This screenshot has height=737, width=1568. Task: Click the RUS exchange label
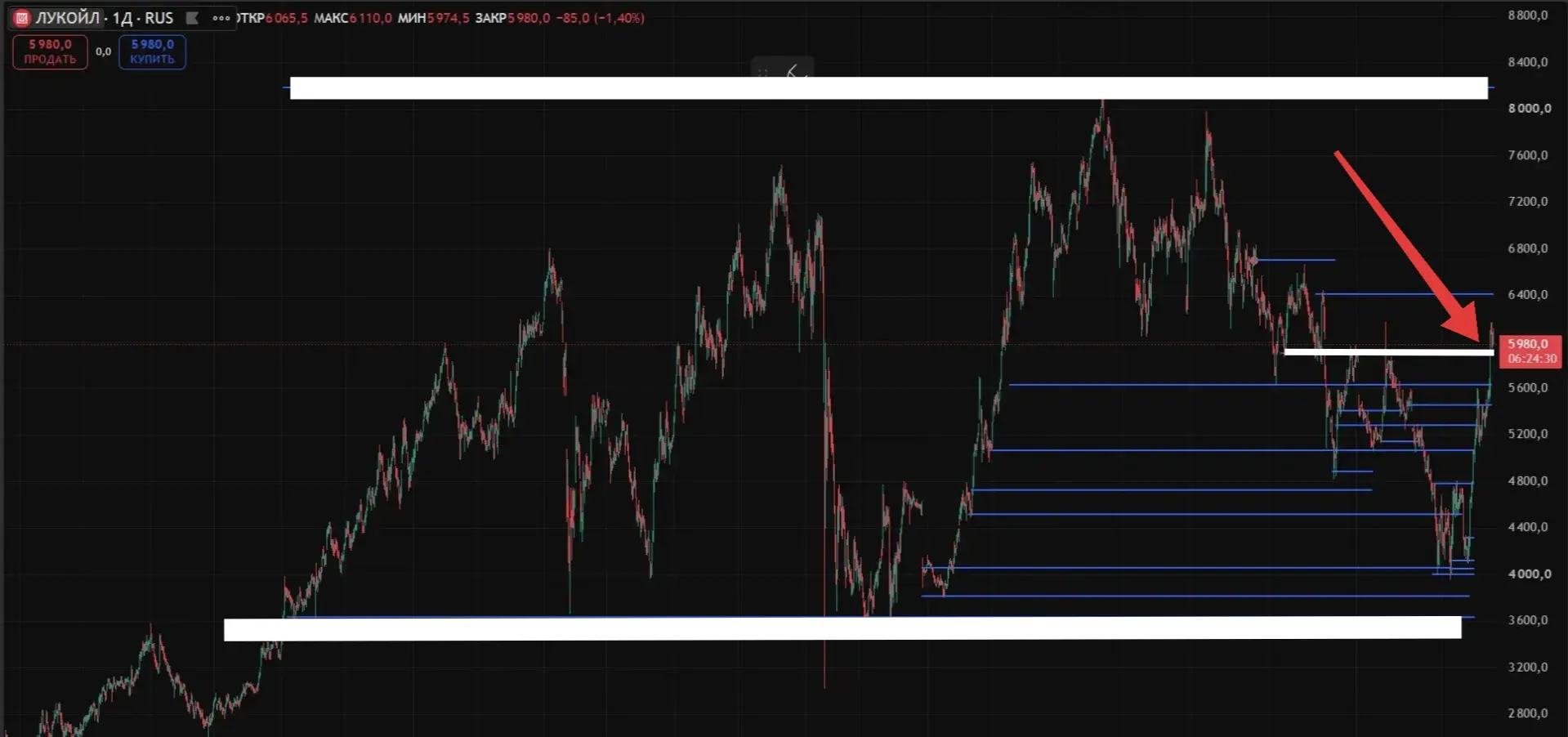(x=159, y=18)
